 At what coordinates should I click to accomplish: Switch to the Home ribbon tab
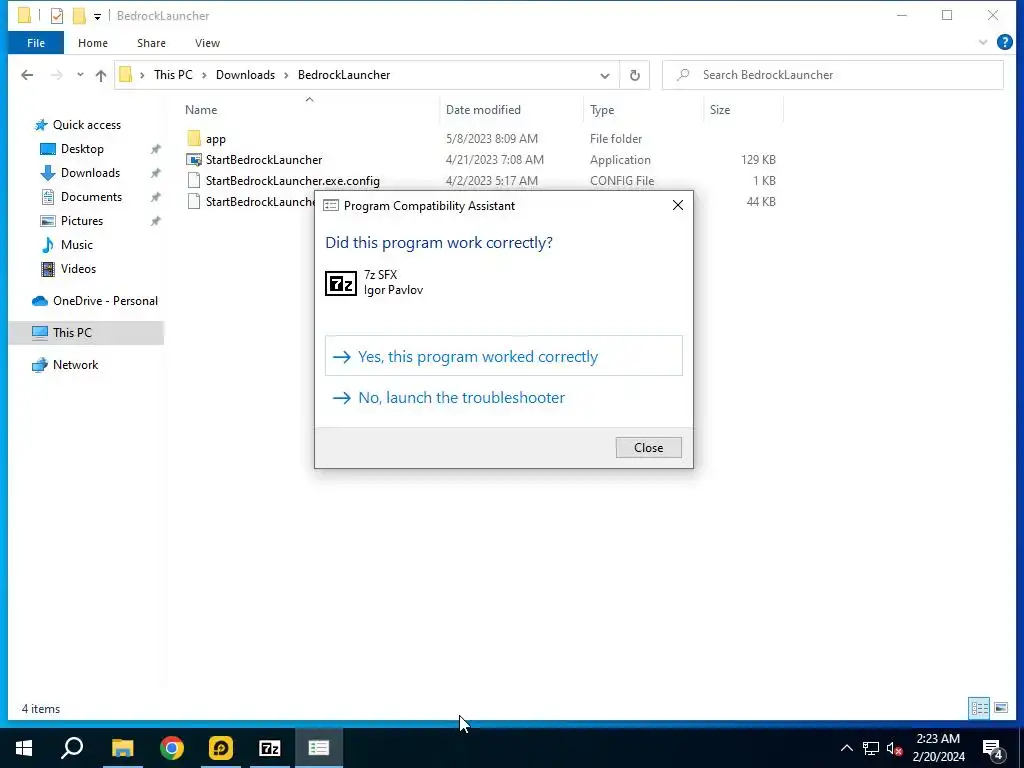[93, 43]
